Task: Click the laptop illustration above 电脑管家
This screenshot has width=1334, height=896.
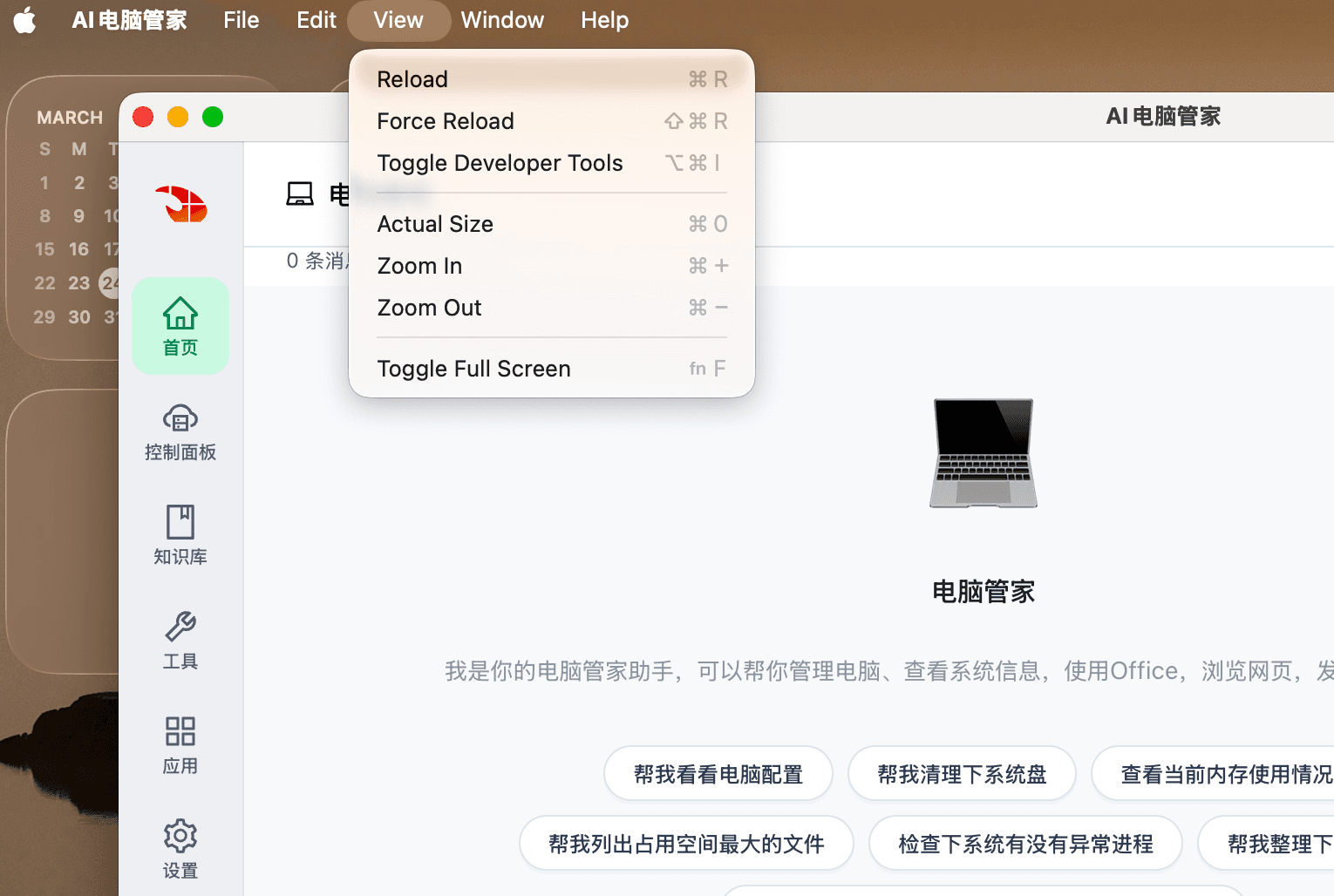Action: pyautogui.click(x=983, y=453)
